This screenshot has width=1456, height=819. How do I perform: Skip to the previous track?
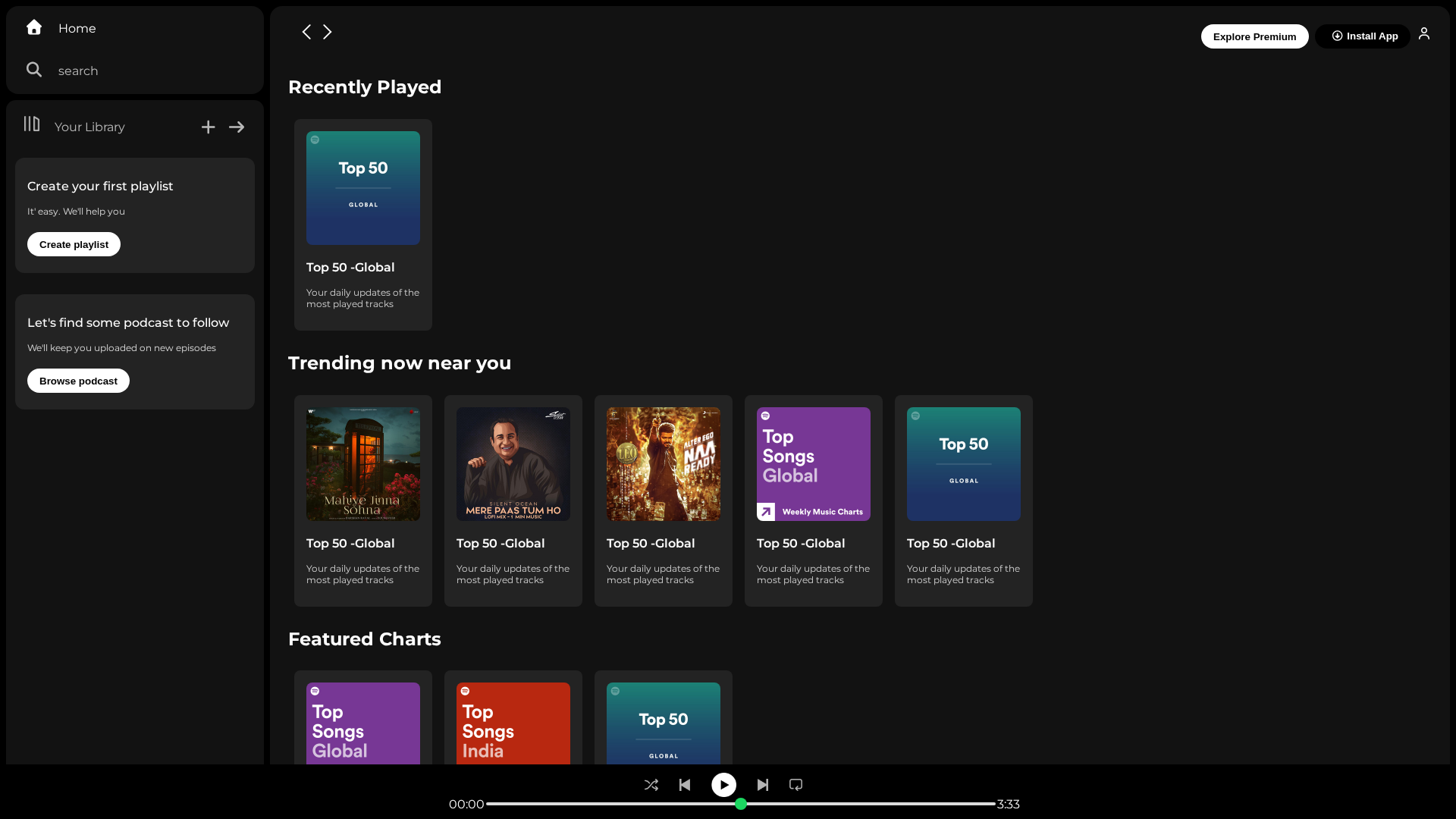coord(685,785)
